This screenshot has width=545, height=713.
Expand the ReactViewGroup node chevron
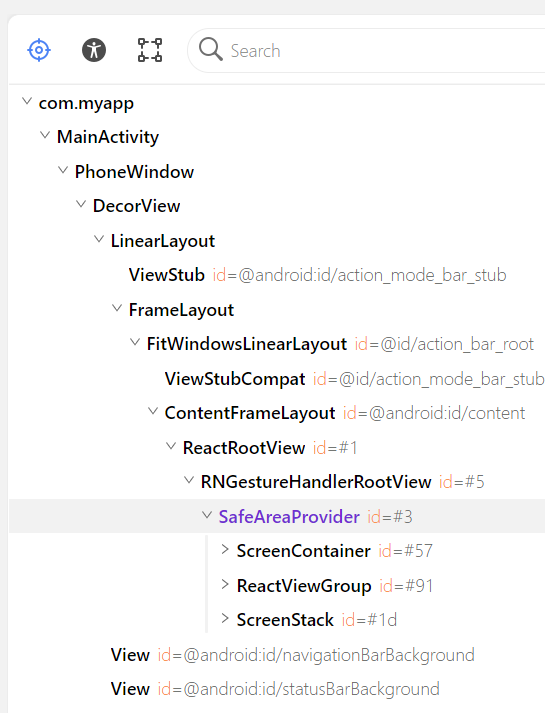tap(225, 584)
